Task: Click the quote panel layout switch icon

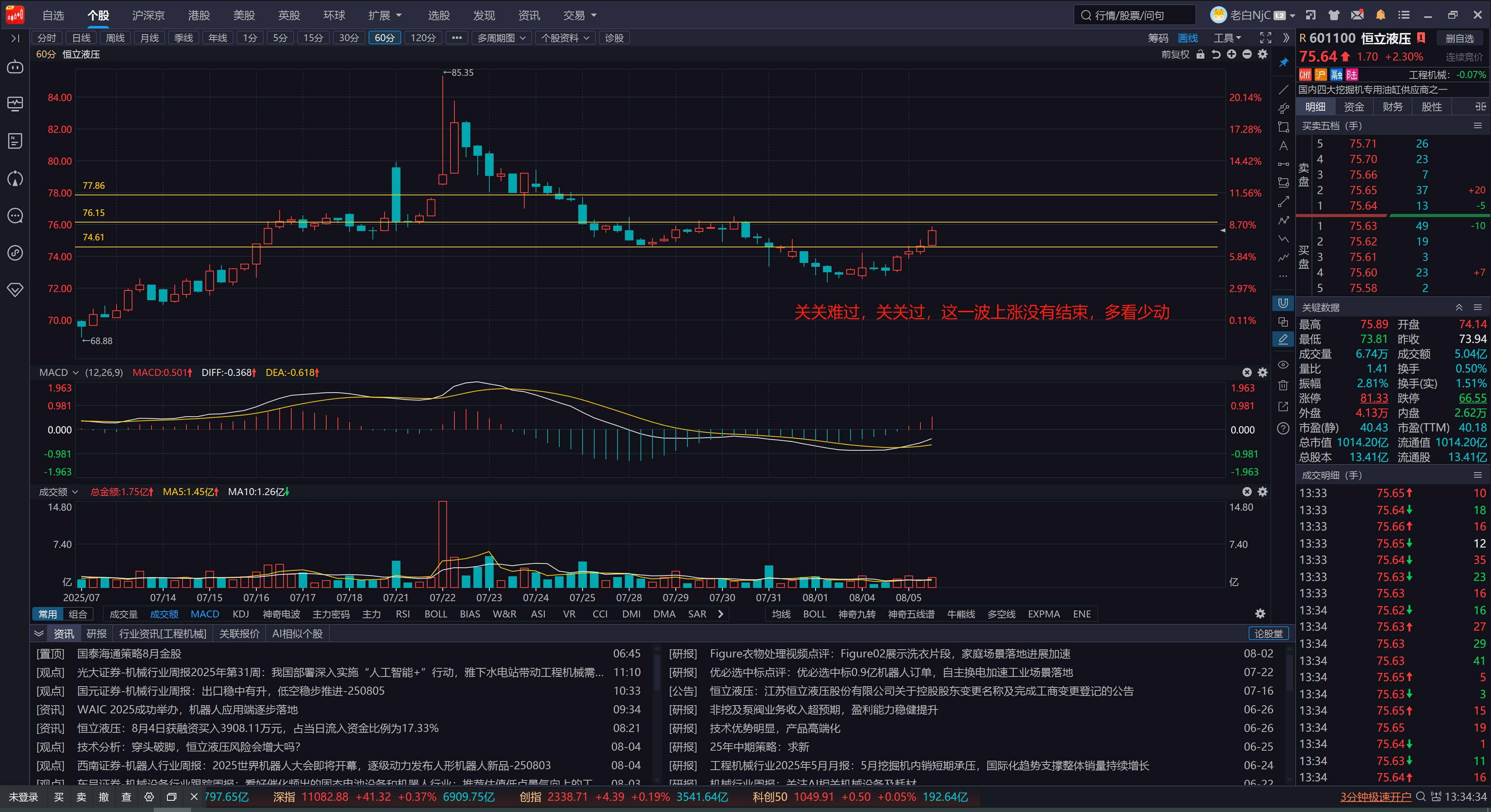Action: pyautogui.click(x=1480, y=106)
